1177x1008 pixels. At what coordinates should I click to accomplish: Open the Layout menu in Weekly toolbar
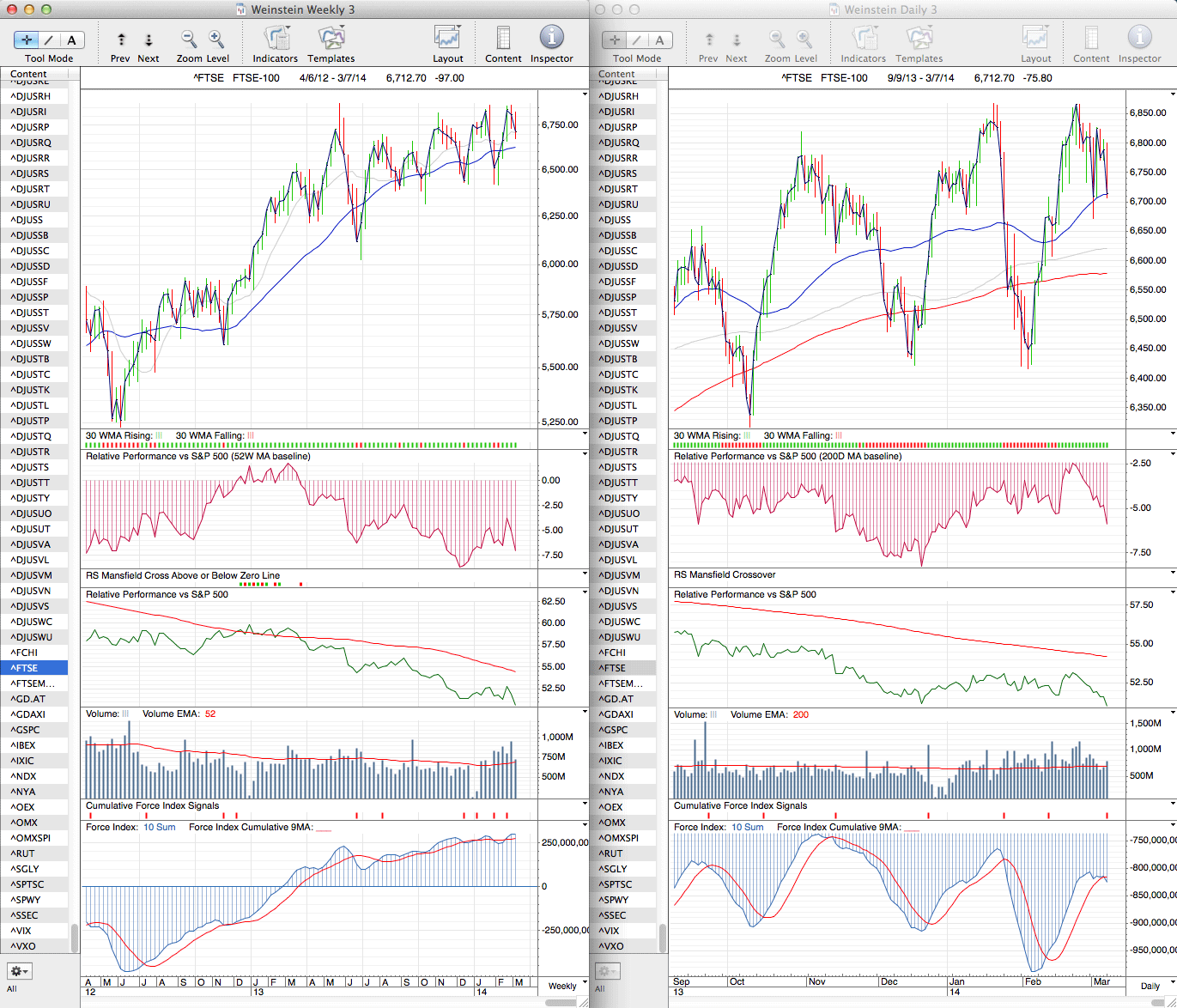pyautogui.click(x=447, y=39)
